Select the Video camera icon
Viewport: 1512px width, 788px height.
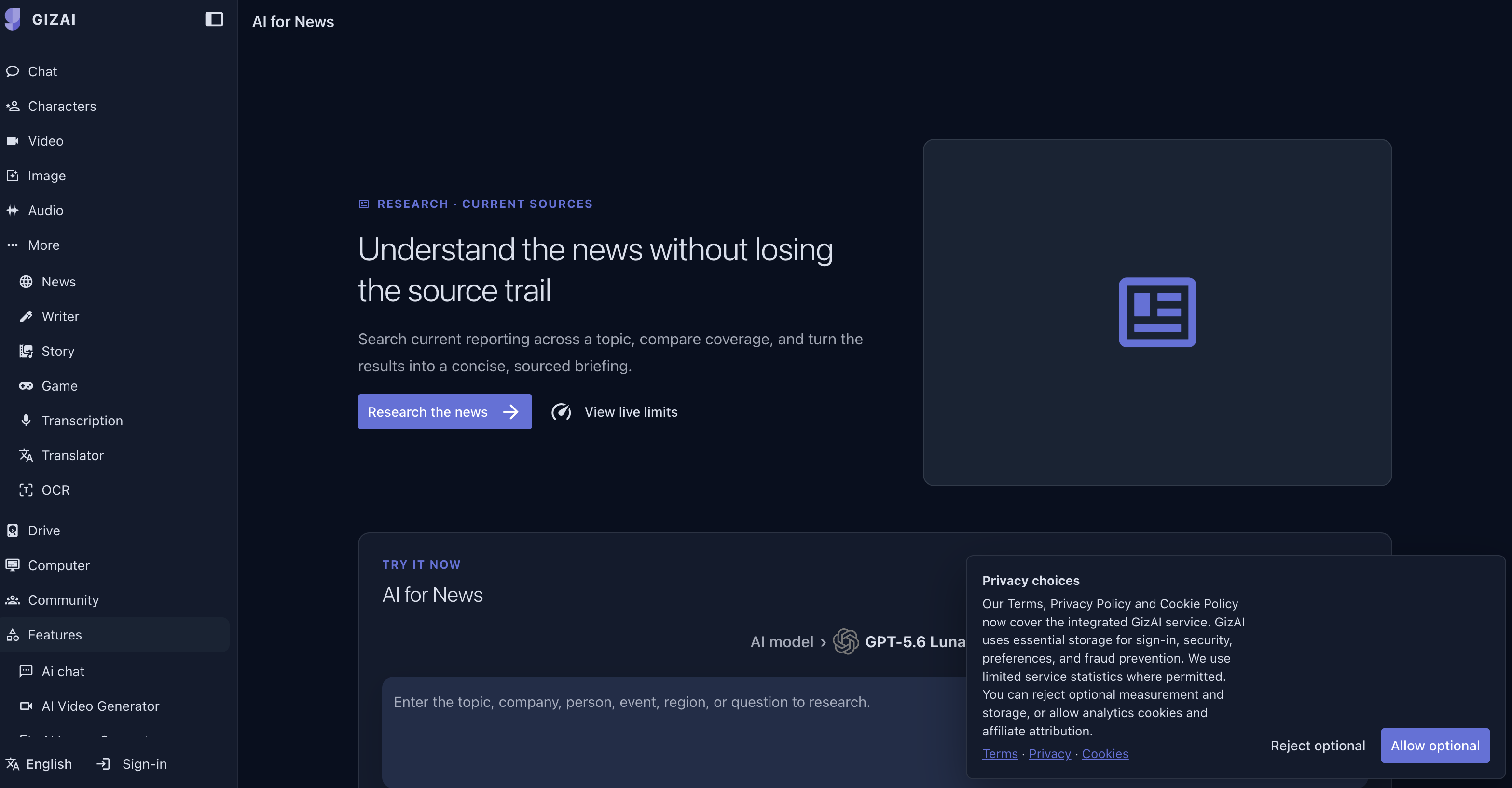click(13, 141)
